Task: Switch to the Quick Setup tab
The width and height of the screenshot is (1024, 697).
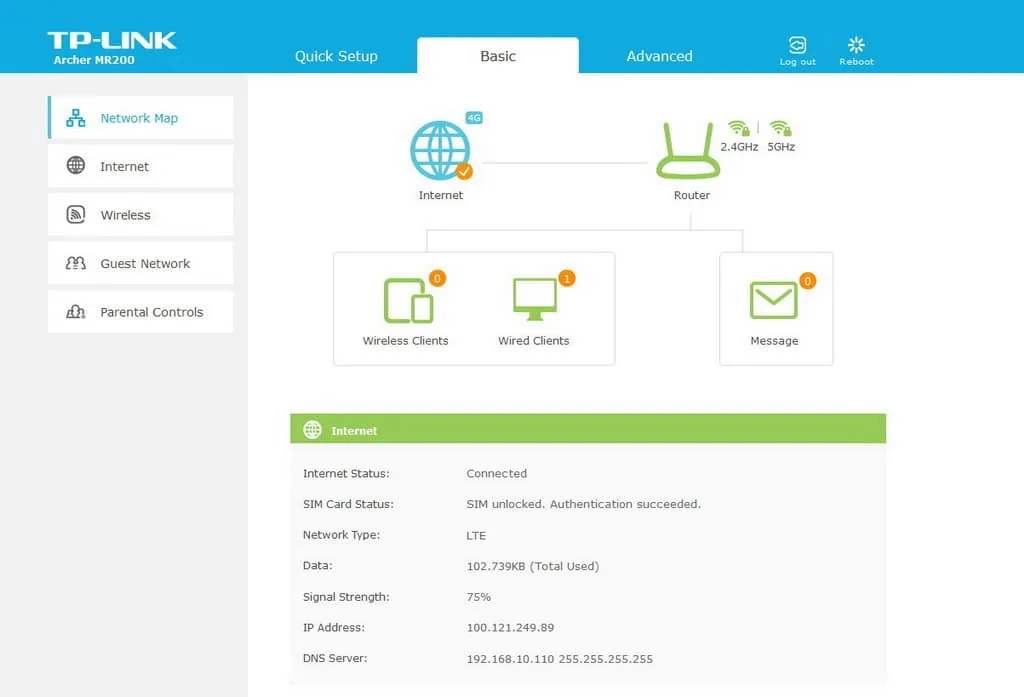Action: click(x=336, y=56)
